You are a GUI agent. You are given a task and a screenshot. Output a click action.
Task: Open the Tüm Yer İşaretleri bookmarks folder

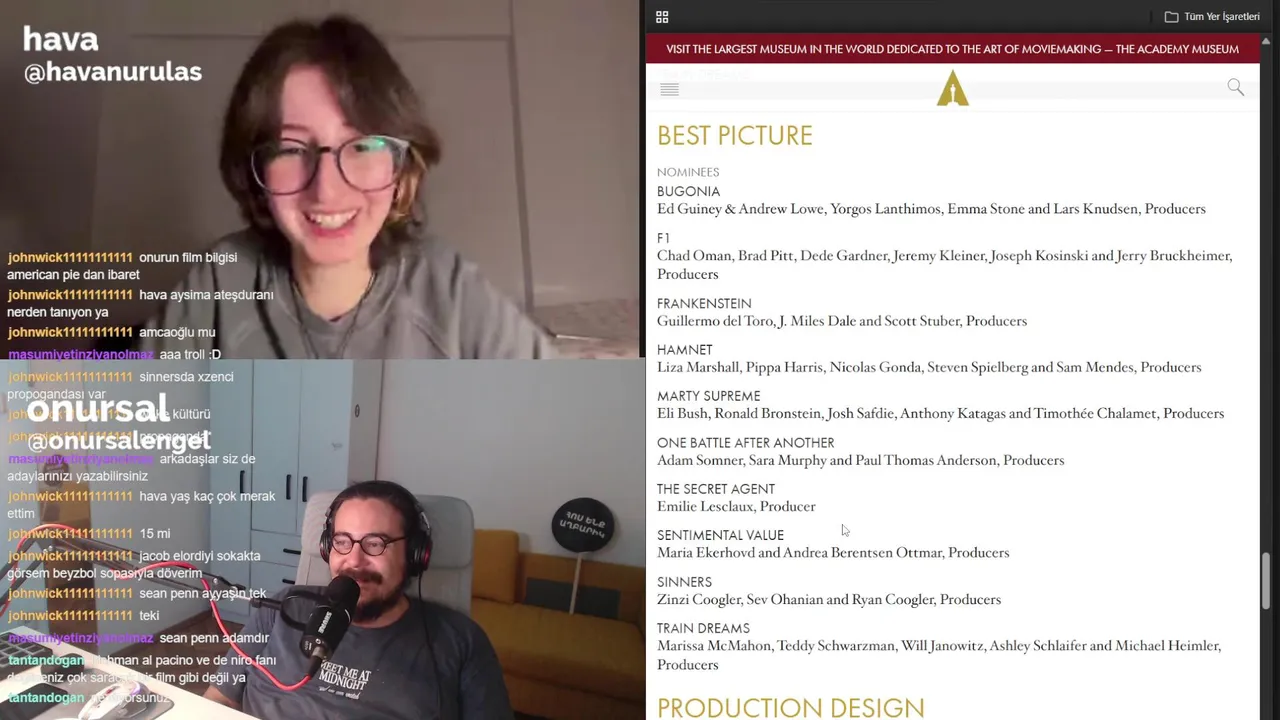(1212, 17)
